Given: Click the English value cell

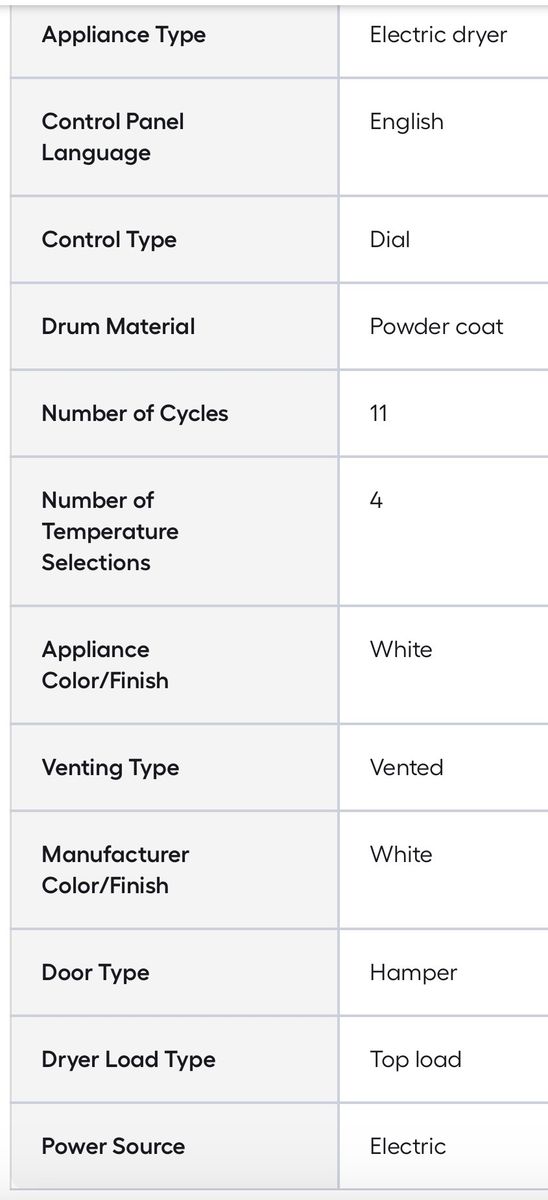Looking at the screenshot, I should point(406,122).
